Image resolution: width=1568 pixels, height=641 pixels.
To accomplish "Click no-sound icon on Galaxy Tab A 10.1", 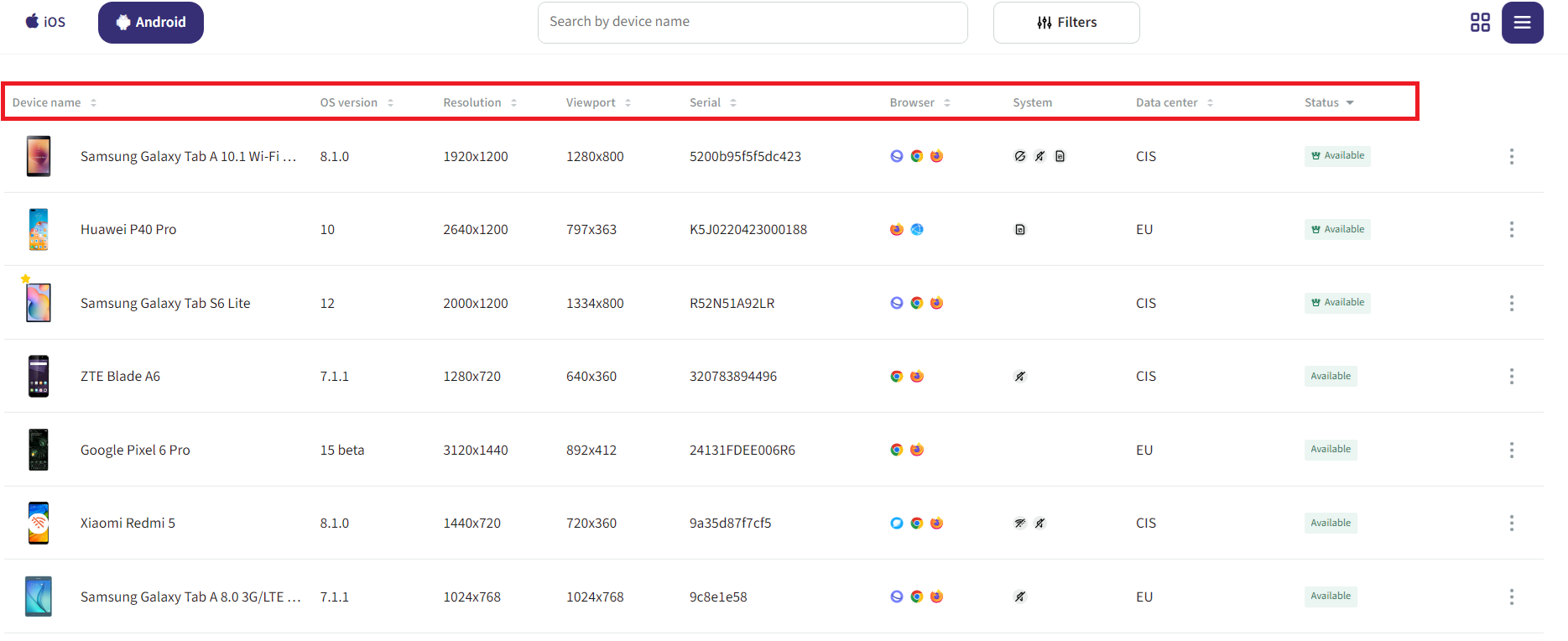I will (x=1040, y=156).
